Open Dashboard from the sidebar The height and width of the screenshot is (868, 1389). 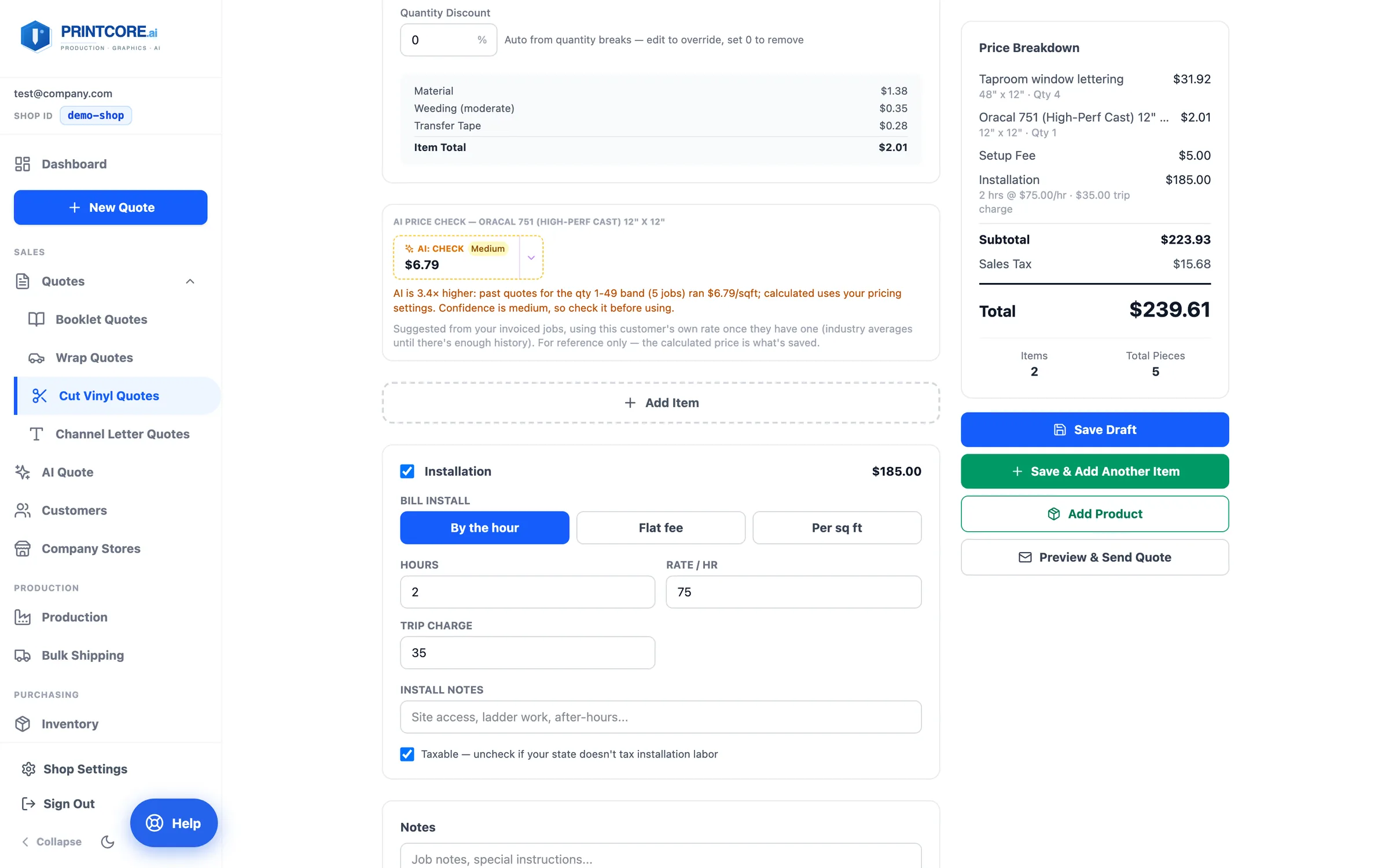(x=110, y=164)
